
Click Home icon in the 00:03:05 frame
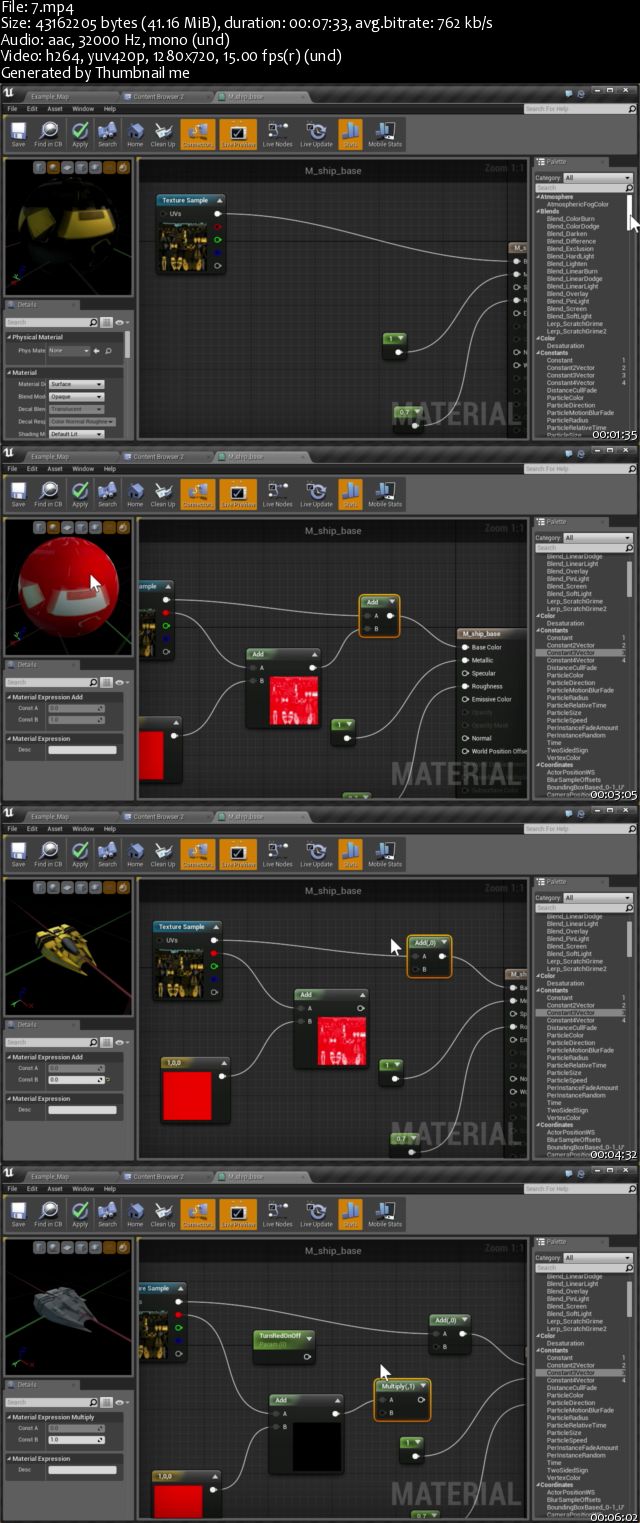(135, 493)
